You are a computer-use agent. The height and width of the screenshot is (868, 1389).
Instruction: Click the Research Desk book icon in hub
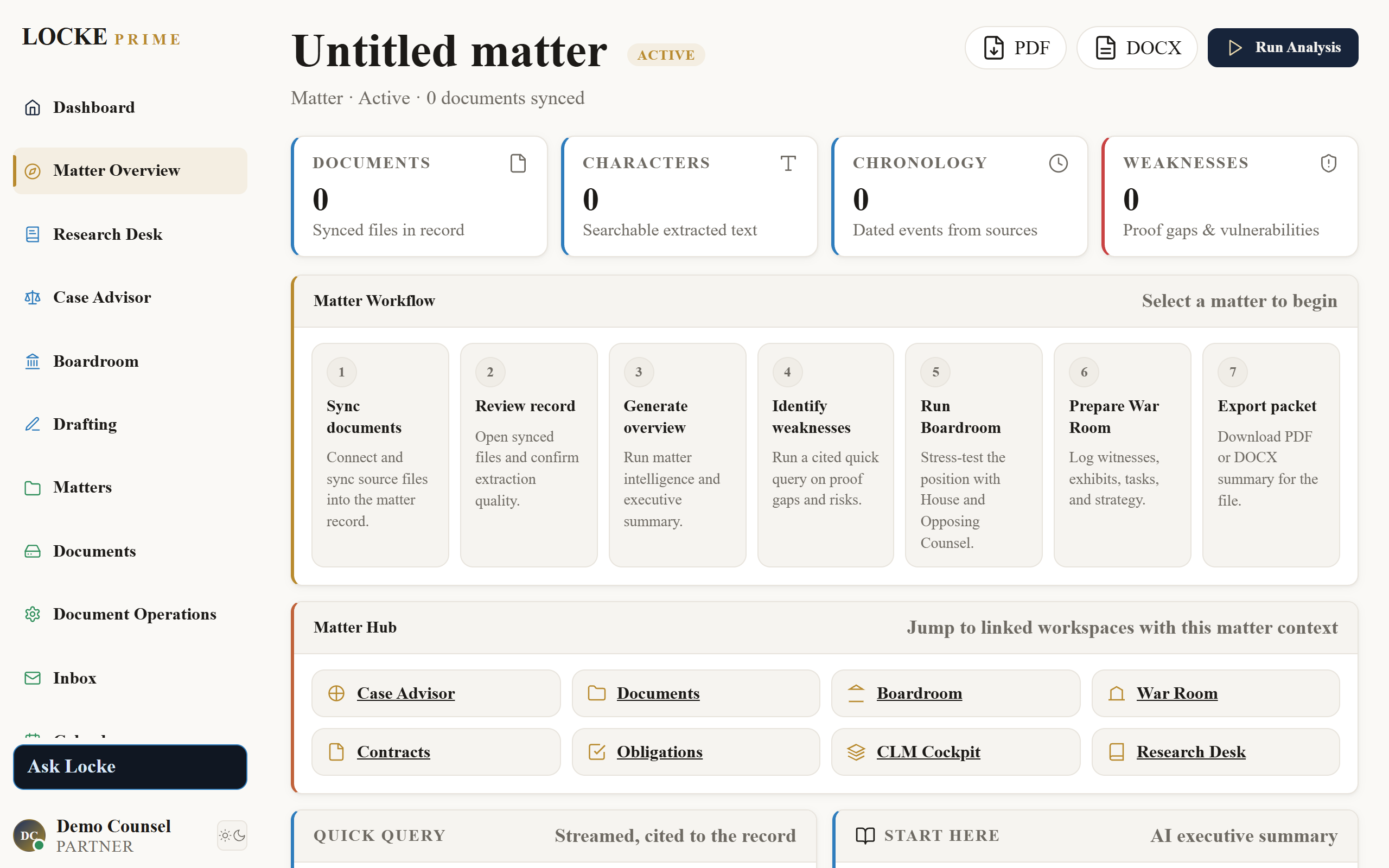tap(1117, 752)
